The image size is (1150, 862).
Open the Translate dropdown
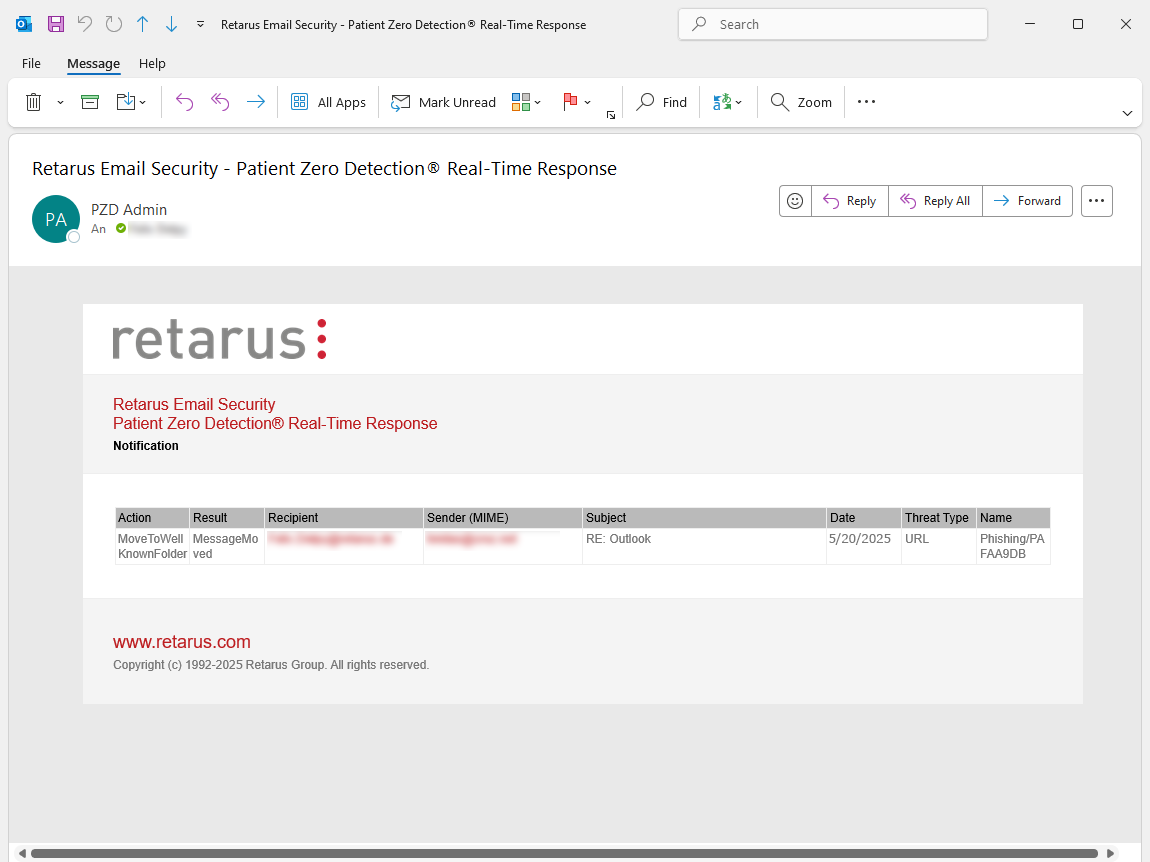pyautogui.click(x=727, y=102)
